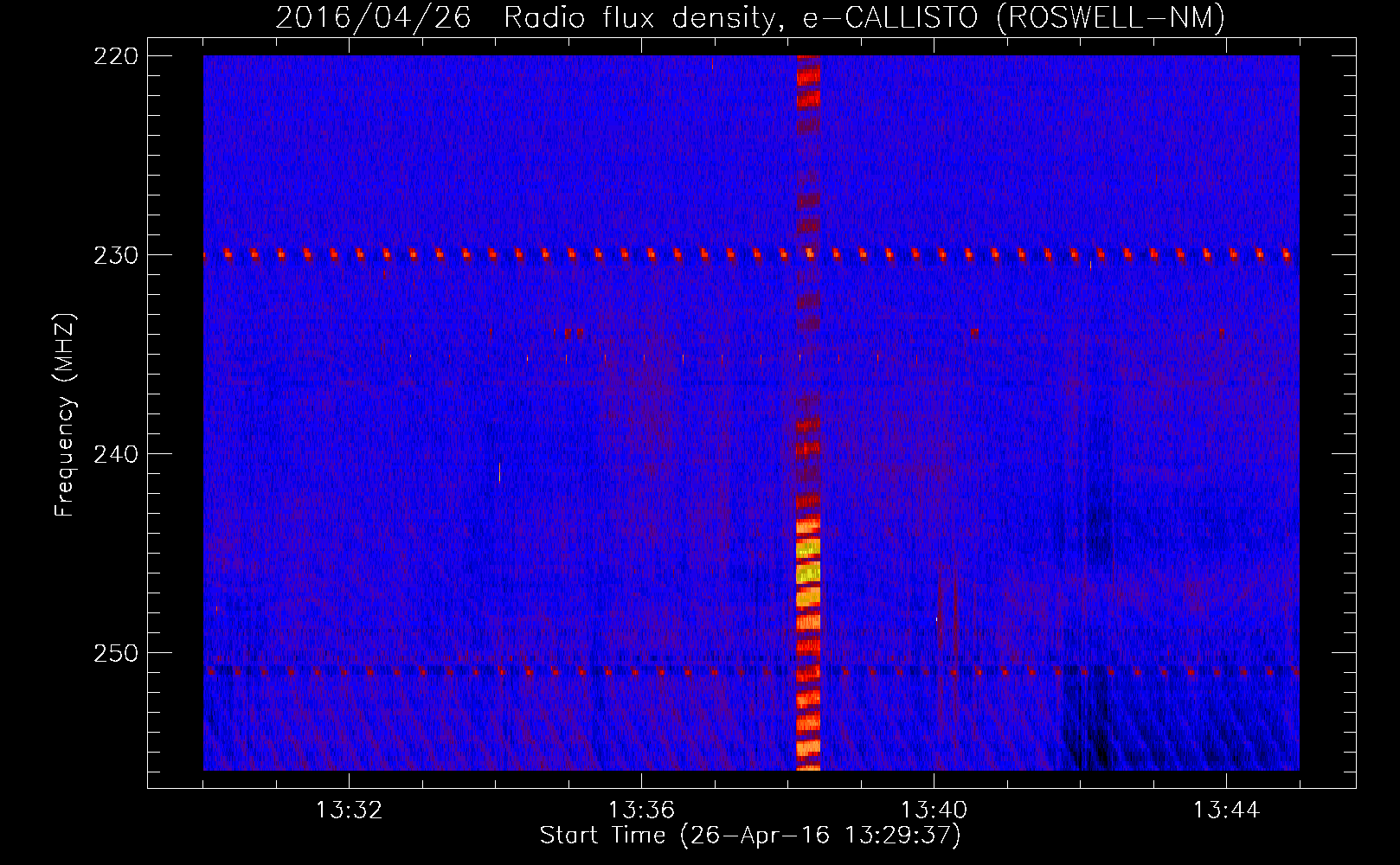Click the frequency tick label '220'

point(116,56)
